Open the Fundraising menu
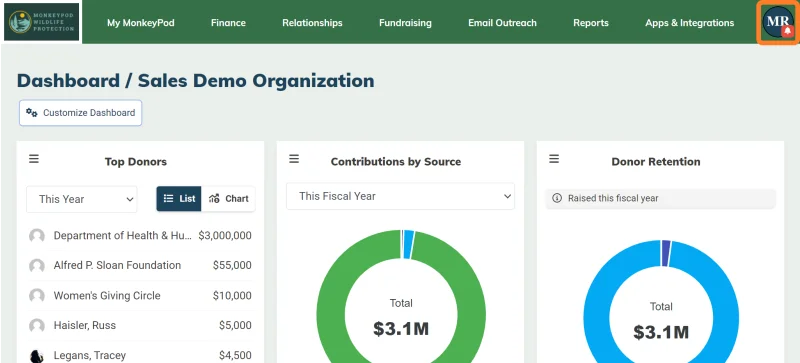 point(405,23)
